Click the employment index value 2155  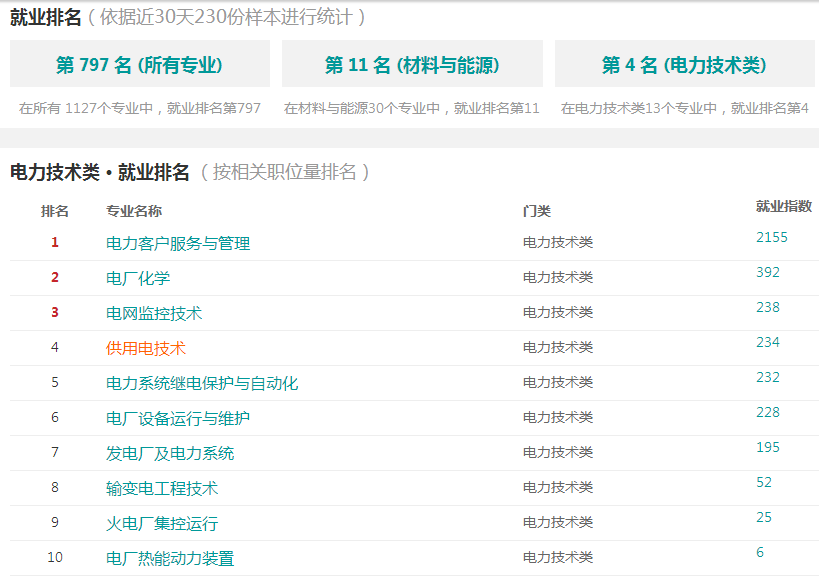[772, 238]
